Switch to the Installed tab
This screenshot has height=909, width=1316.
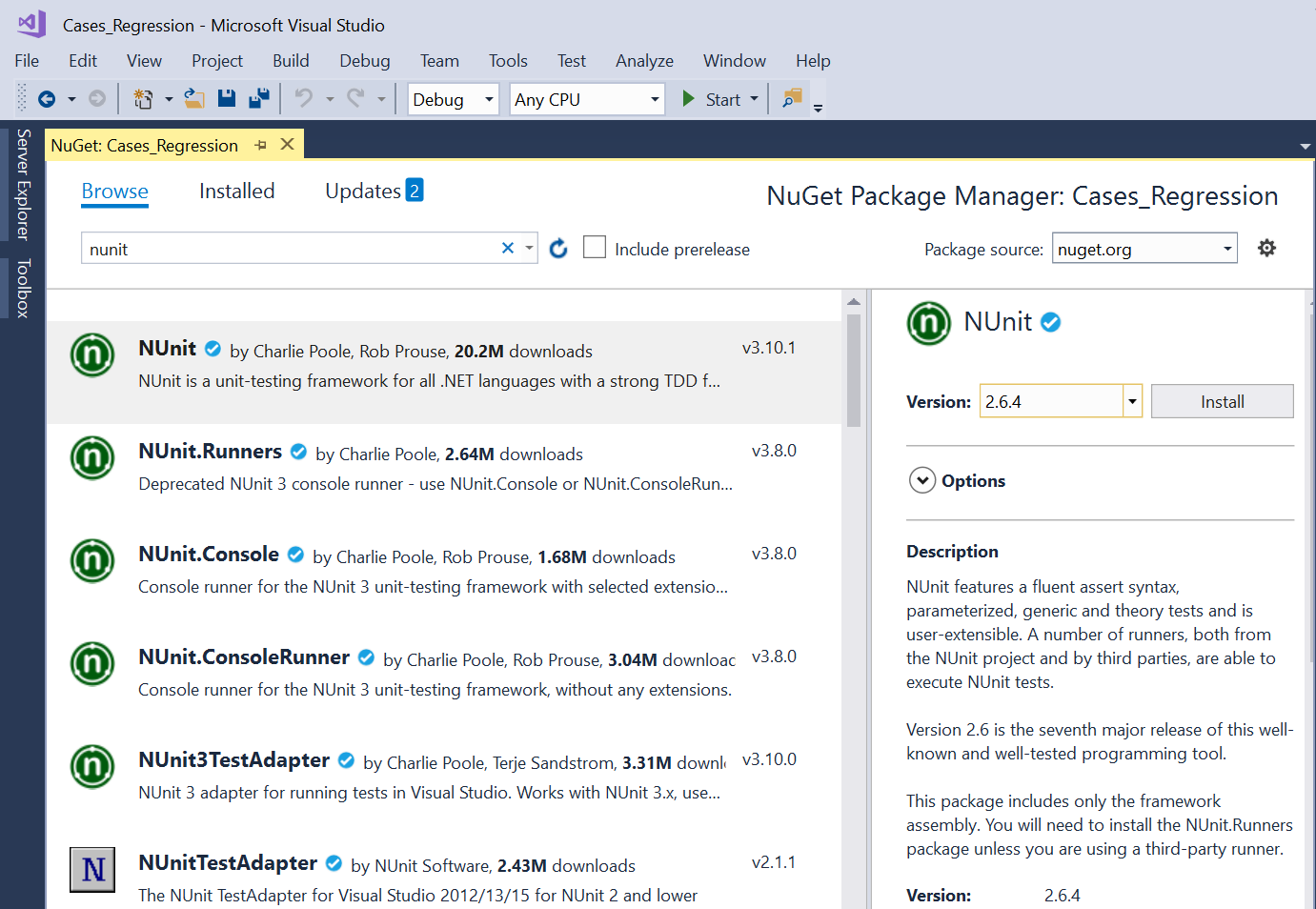click(x=236, y=192)
